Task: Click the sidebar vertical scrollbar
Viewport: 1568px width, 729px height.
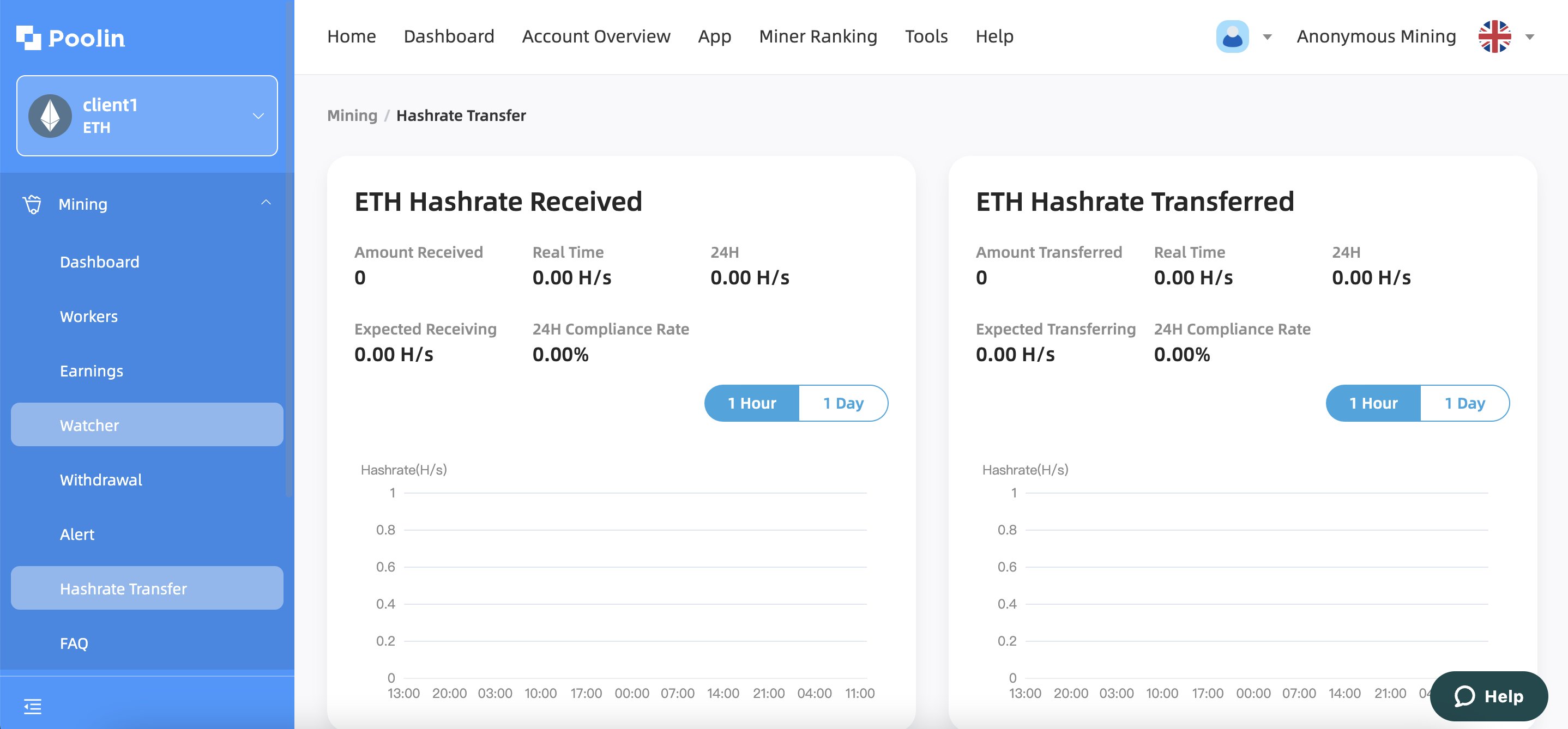Action: (x=288, y=250)
